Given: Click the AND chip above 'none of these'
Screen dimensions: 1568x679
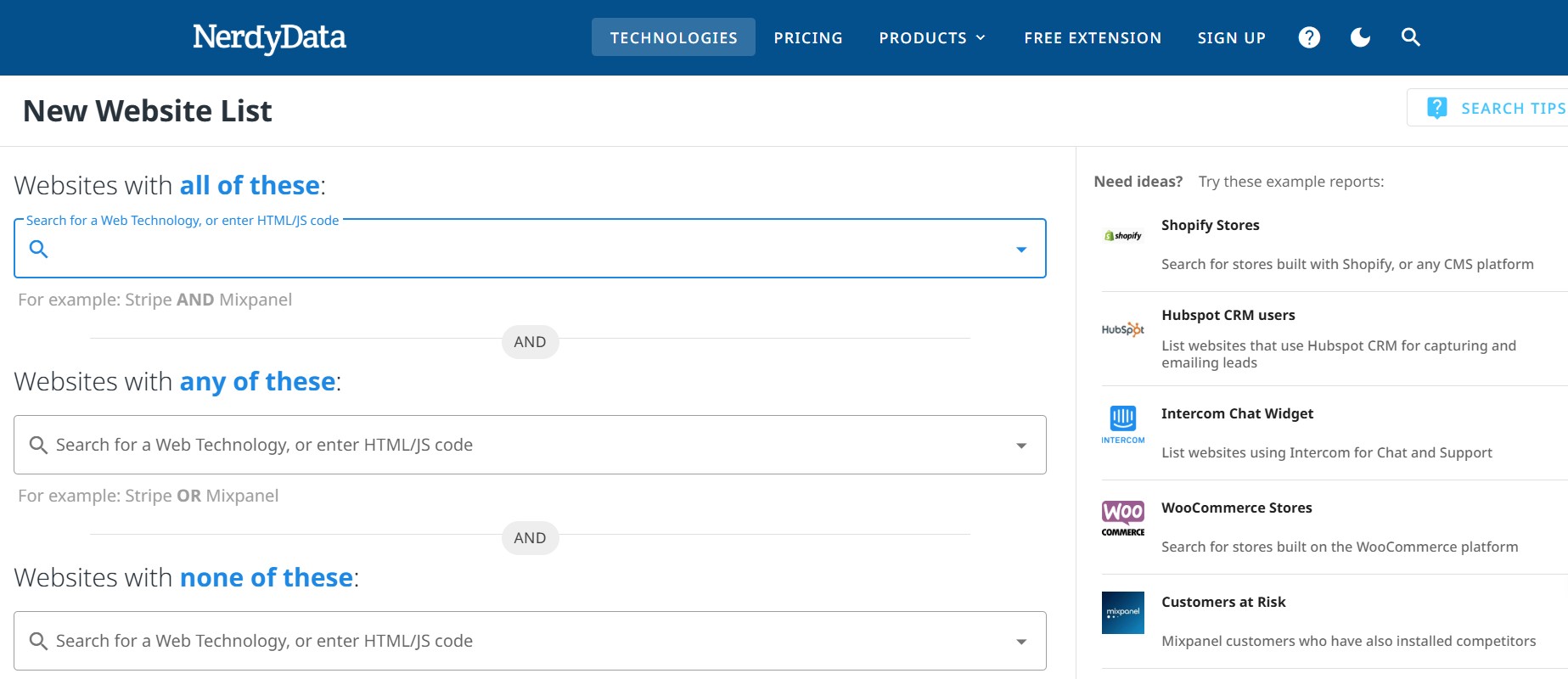Looking at the screenshot, I should tap(530, 538).
